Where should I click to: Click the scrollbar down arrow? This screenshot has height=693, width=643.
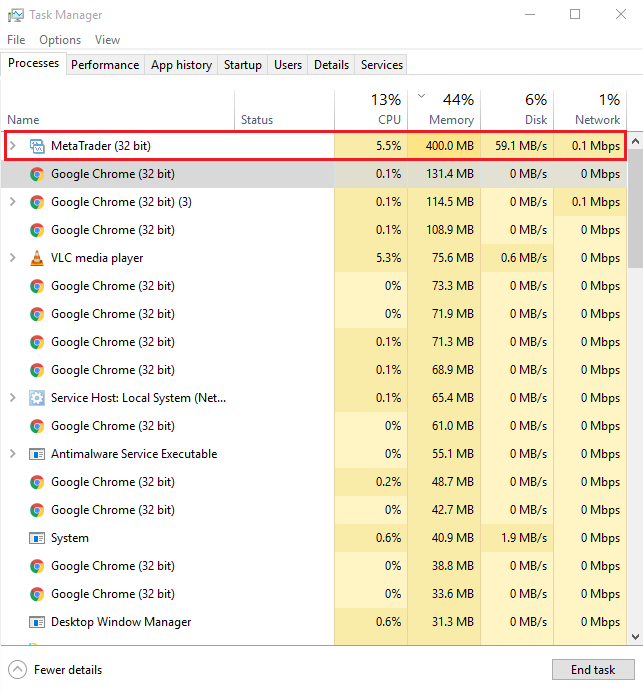tap(635, 637)
